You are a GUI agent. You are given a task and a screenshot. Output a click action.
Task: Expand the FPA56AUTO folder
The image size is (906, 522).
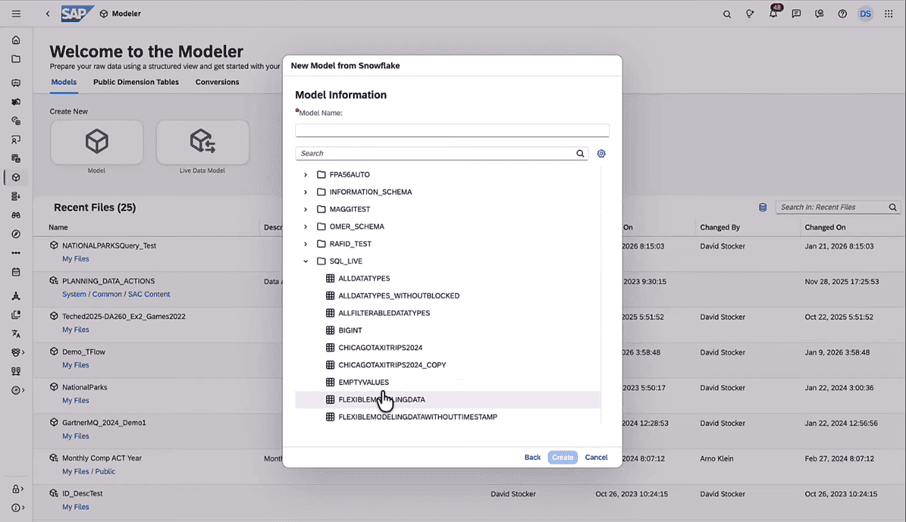click(306, 175)
